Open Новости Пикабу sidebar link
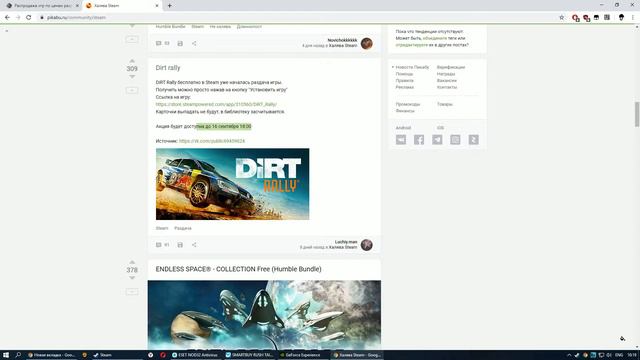640x360 pixels. (412, 67)
